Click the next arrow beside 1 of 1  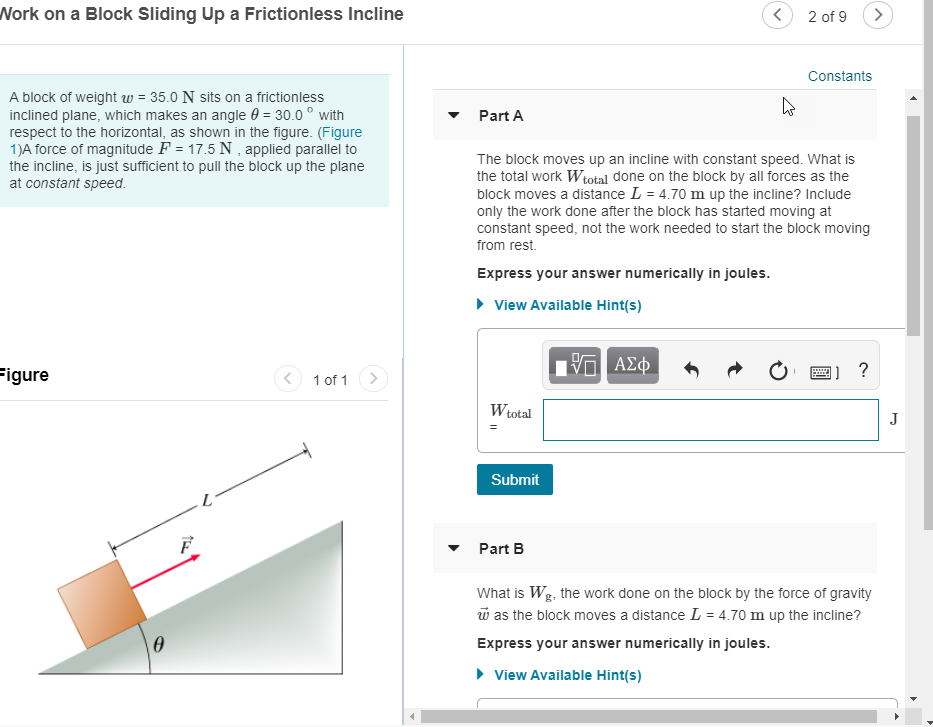tap(372, 379)
